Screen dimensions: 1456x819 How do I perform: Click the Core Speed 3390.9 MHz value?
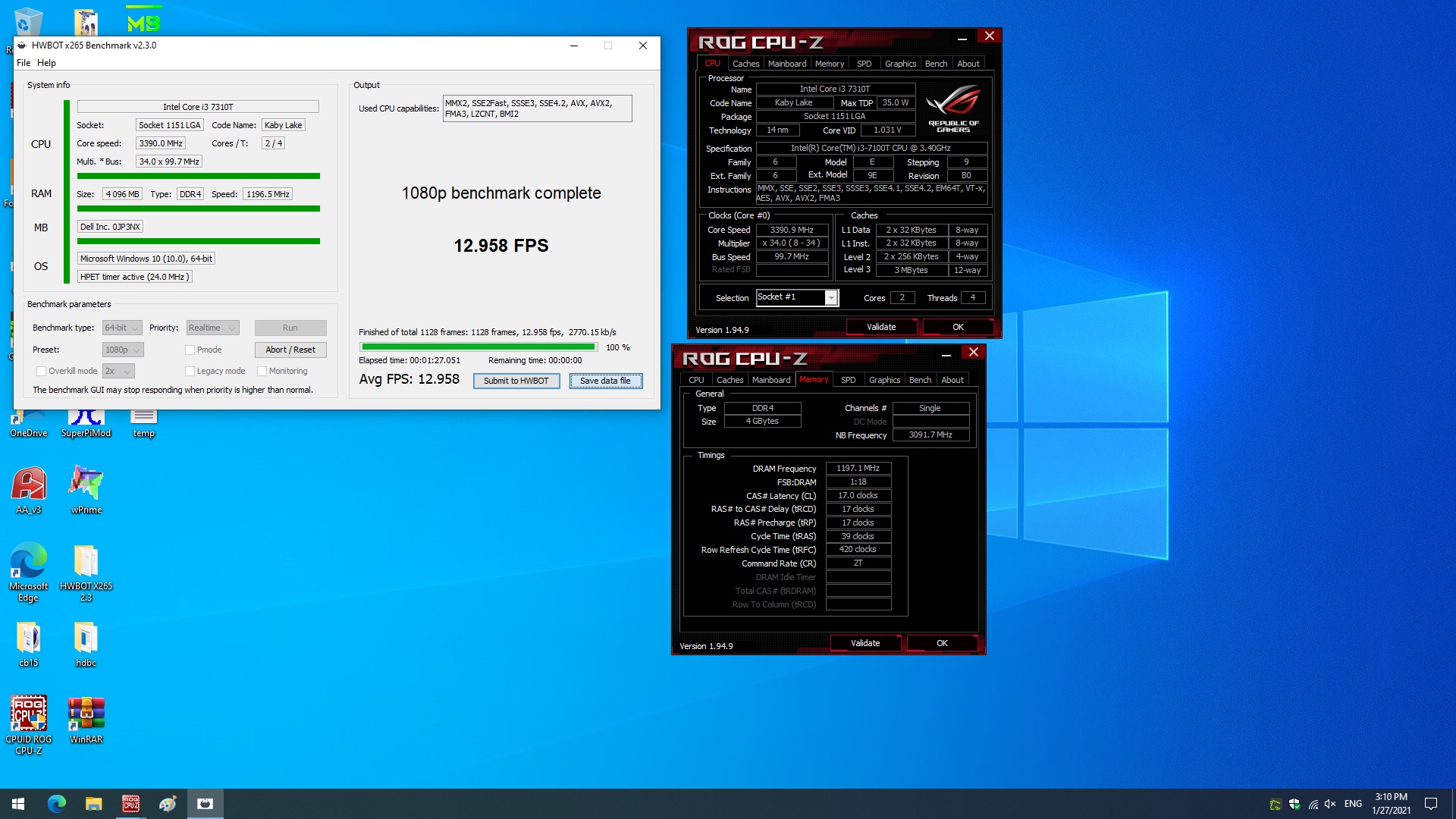click(792, 230)
